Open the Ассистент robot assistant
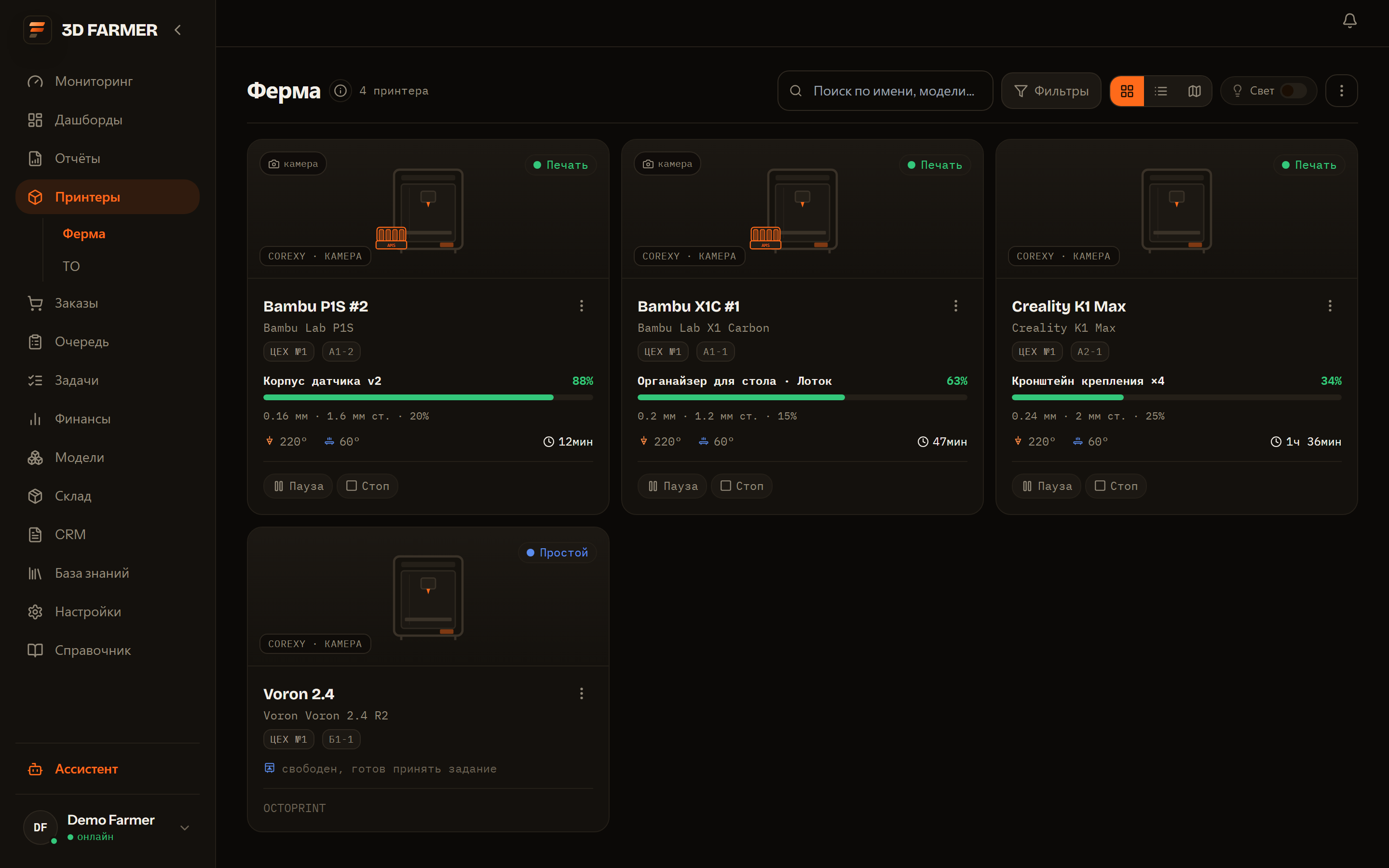Viewport: 1389px width, 868px height. pyautogui.click(x=108, y=769)
